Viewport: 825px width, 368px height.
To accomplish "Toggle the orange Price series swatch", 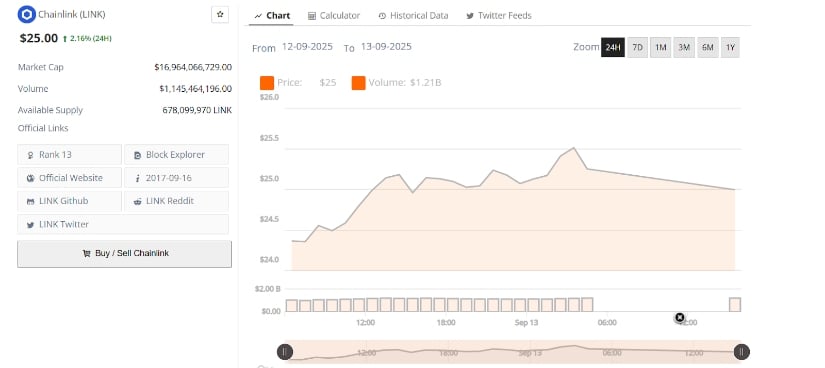I will (267, 83).
